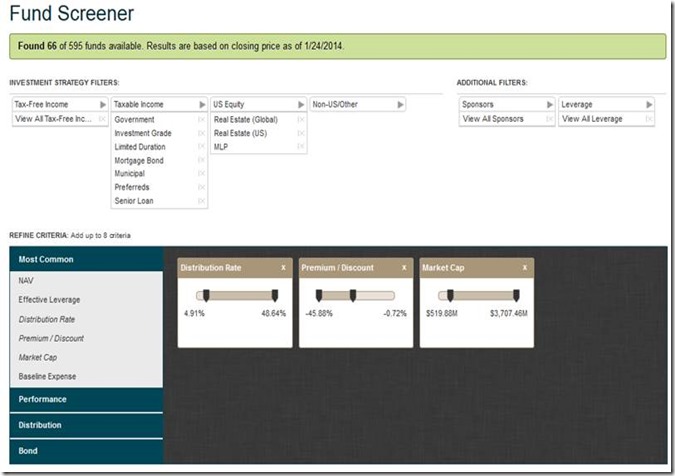This screenshot has width=675, height=476.
Task: Expand the Performance criteria section
Action: [x=86, y=399]
